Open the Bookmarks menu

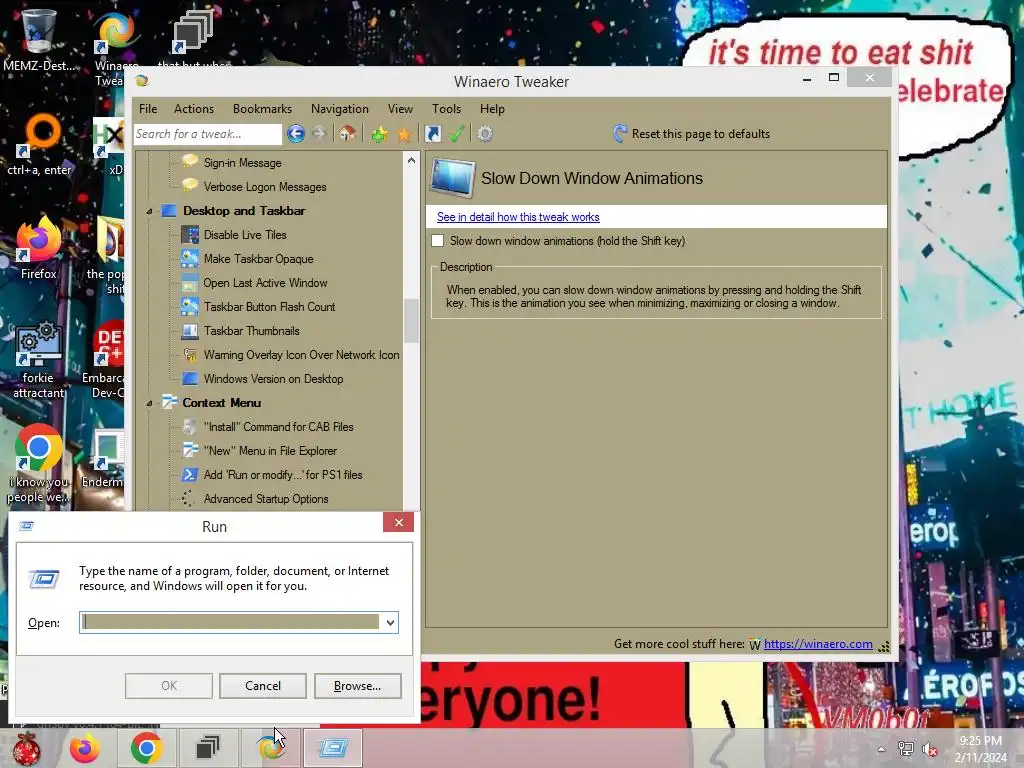tap(263, 109)
